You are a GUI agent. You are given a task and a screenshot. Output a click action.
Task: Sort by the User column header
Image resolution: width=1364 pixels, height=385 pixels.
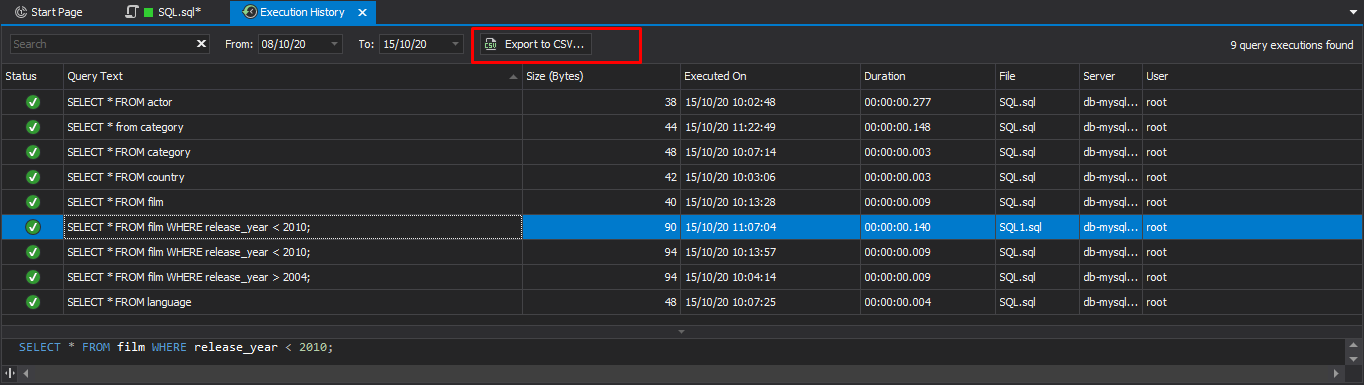[x=1252, y=76]
